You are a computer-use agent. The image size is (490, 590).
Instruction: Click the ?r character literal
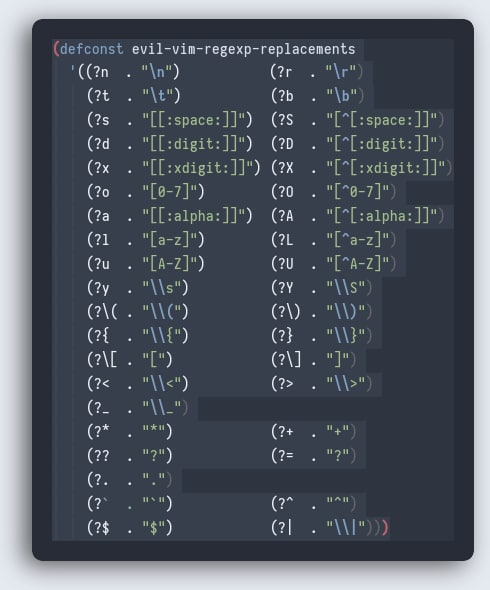[x=285, y=71]
